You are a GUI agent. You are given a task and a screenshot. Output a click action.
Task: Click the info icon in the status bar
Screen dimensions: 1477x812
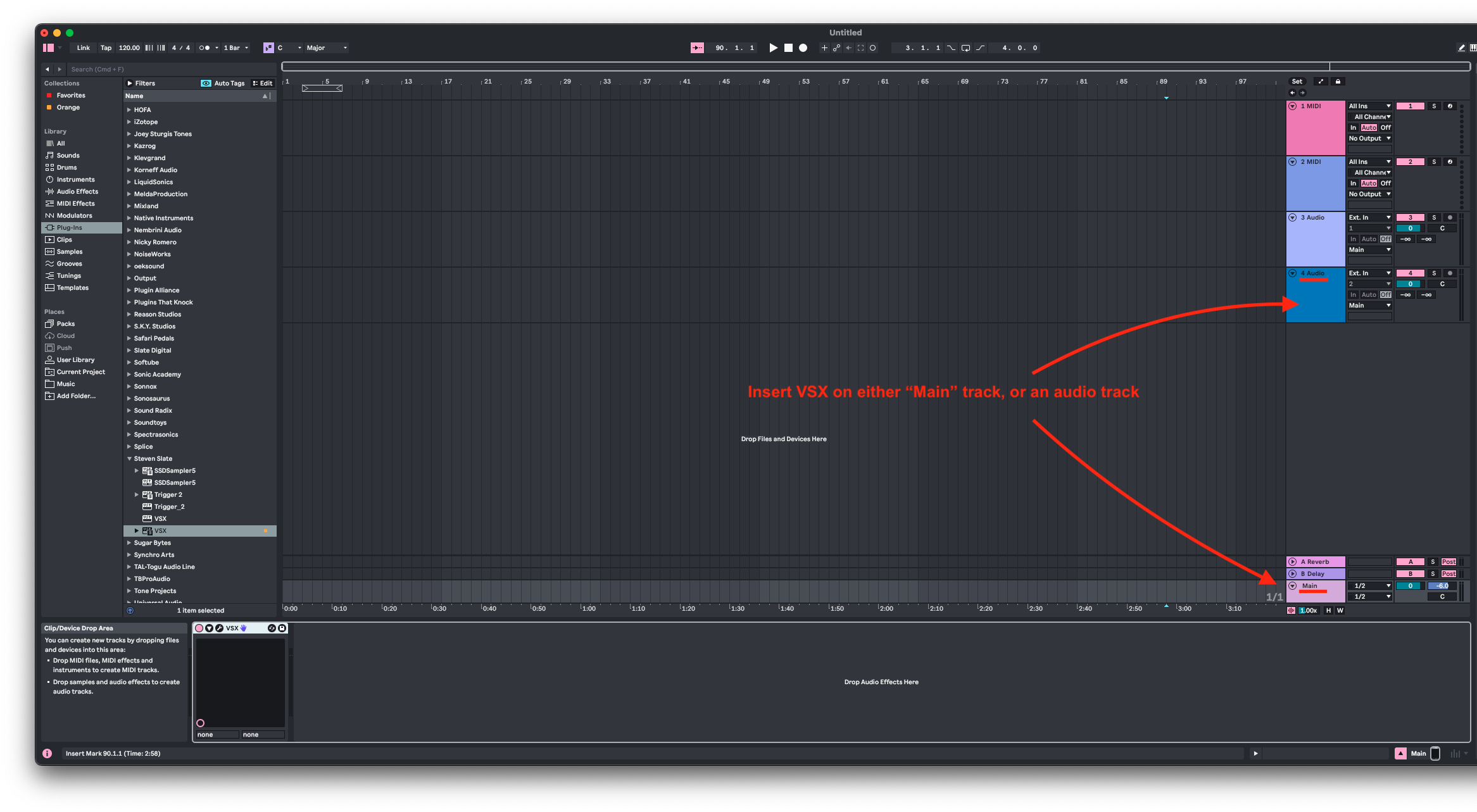pos(47,754)
